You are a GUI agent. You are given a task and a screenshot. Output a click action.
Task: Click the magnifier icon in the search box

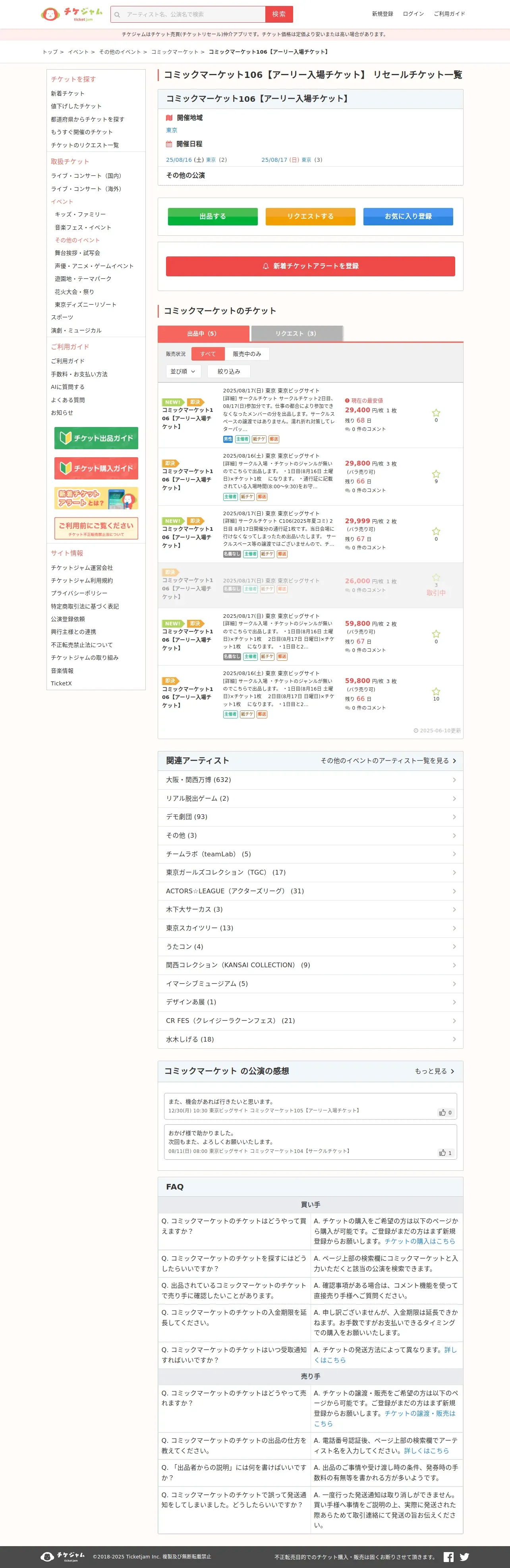tap(117, 15)
